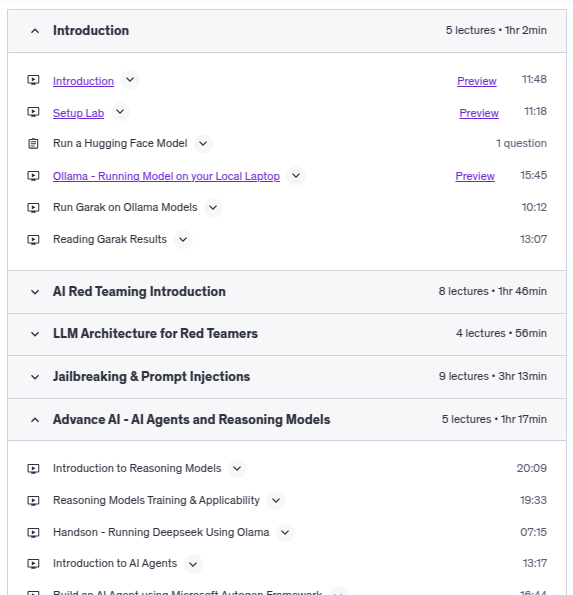The height and width of the screenshot is (595, 573).
Task: Click Preview for Setup Lab lecture
Action: (479, 113)
